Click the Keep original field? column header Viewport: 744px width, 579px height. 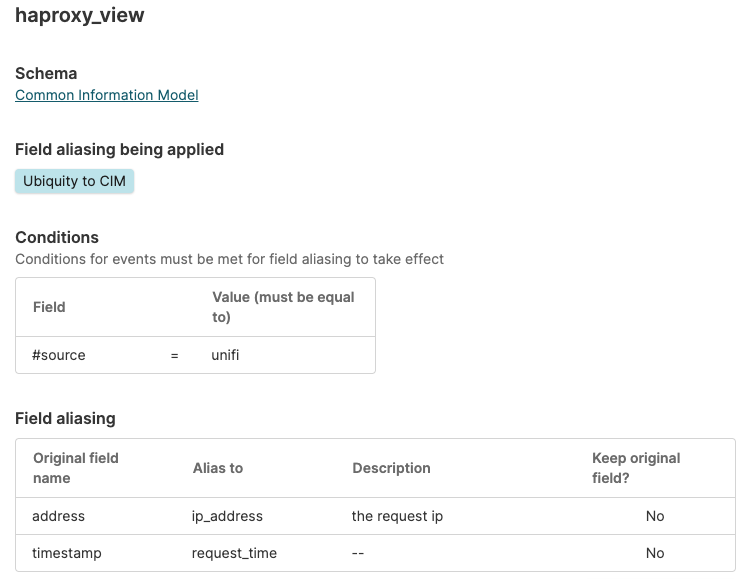636,468
